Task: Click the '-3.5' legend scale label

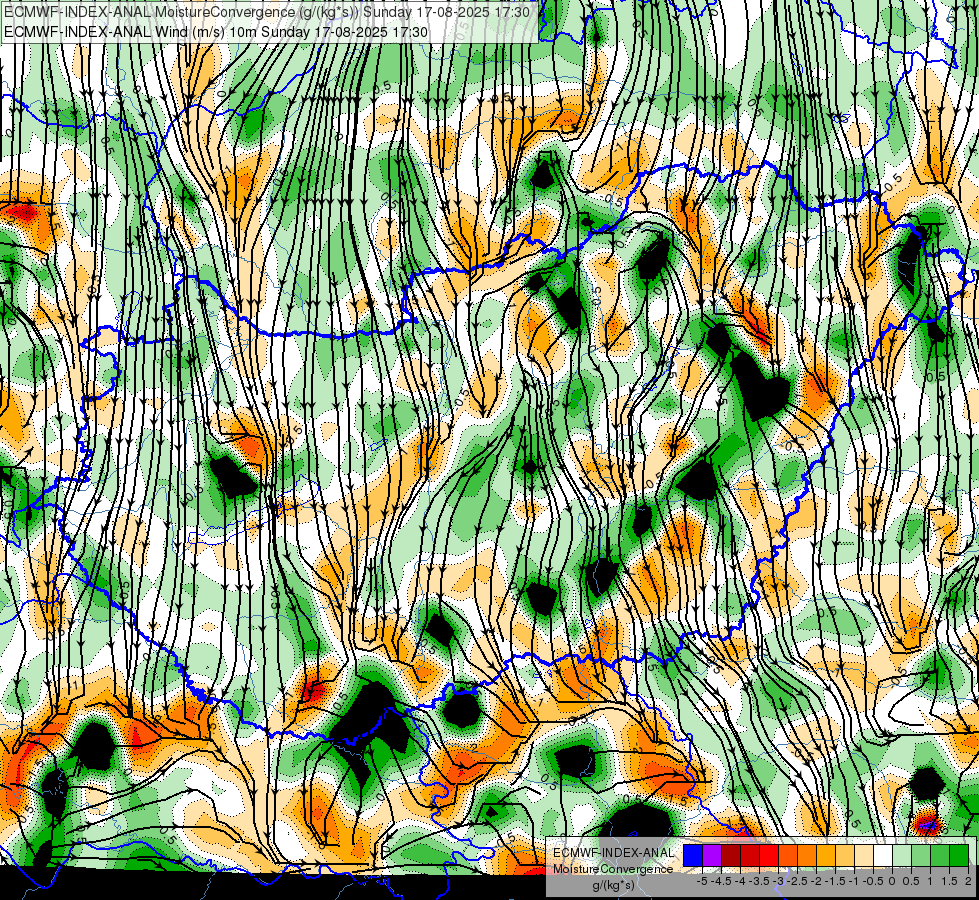Action: click(x=759, y=881)
